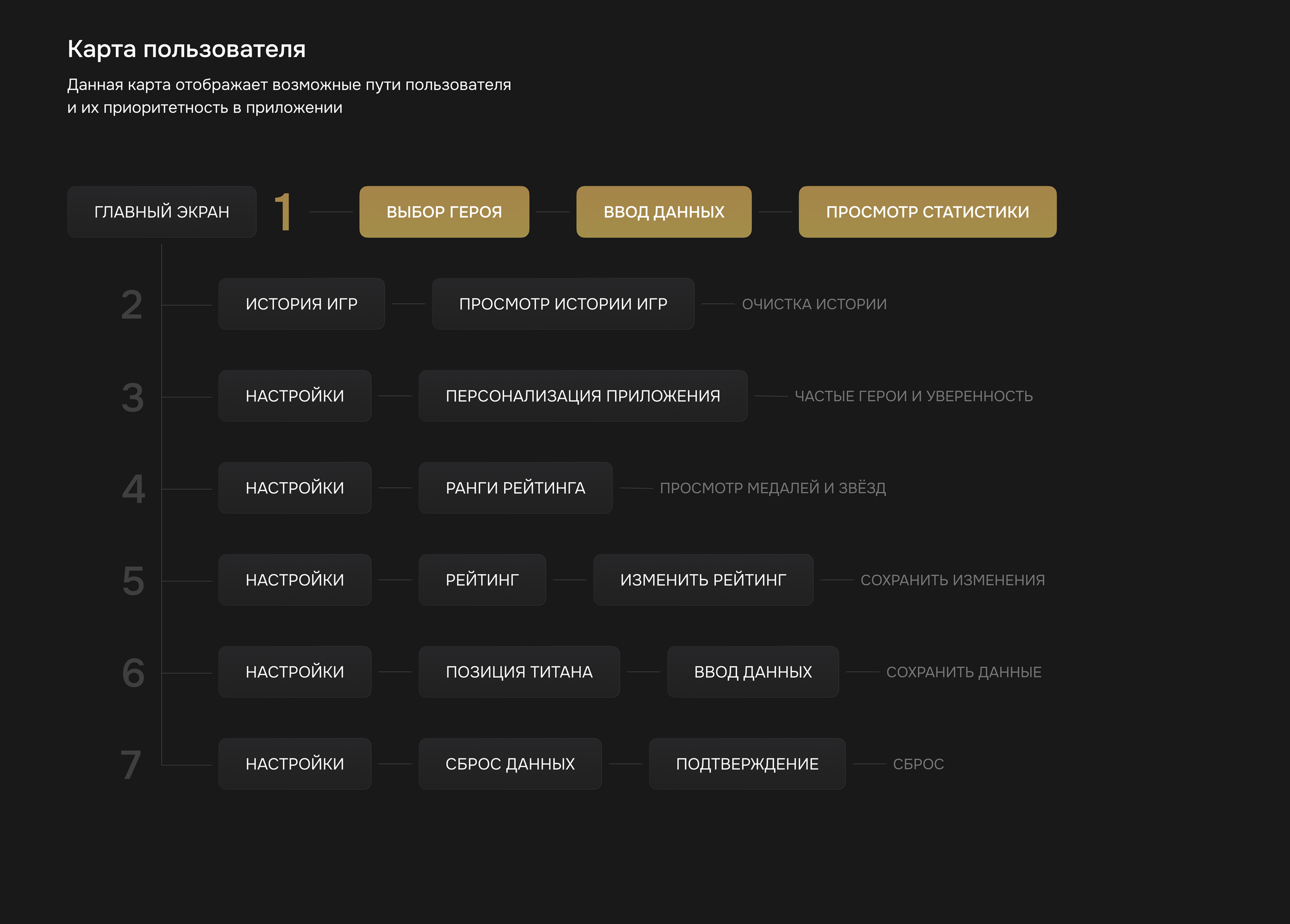Click the СОХРАНИТЬ ИЗМЕНЕНИЯ label

tap(952, 580)
